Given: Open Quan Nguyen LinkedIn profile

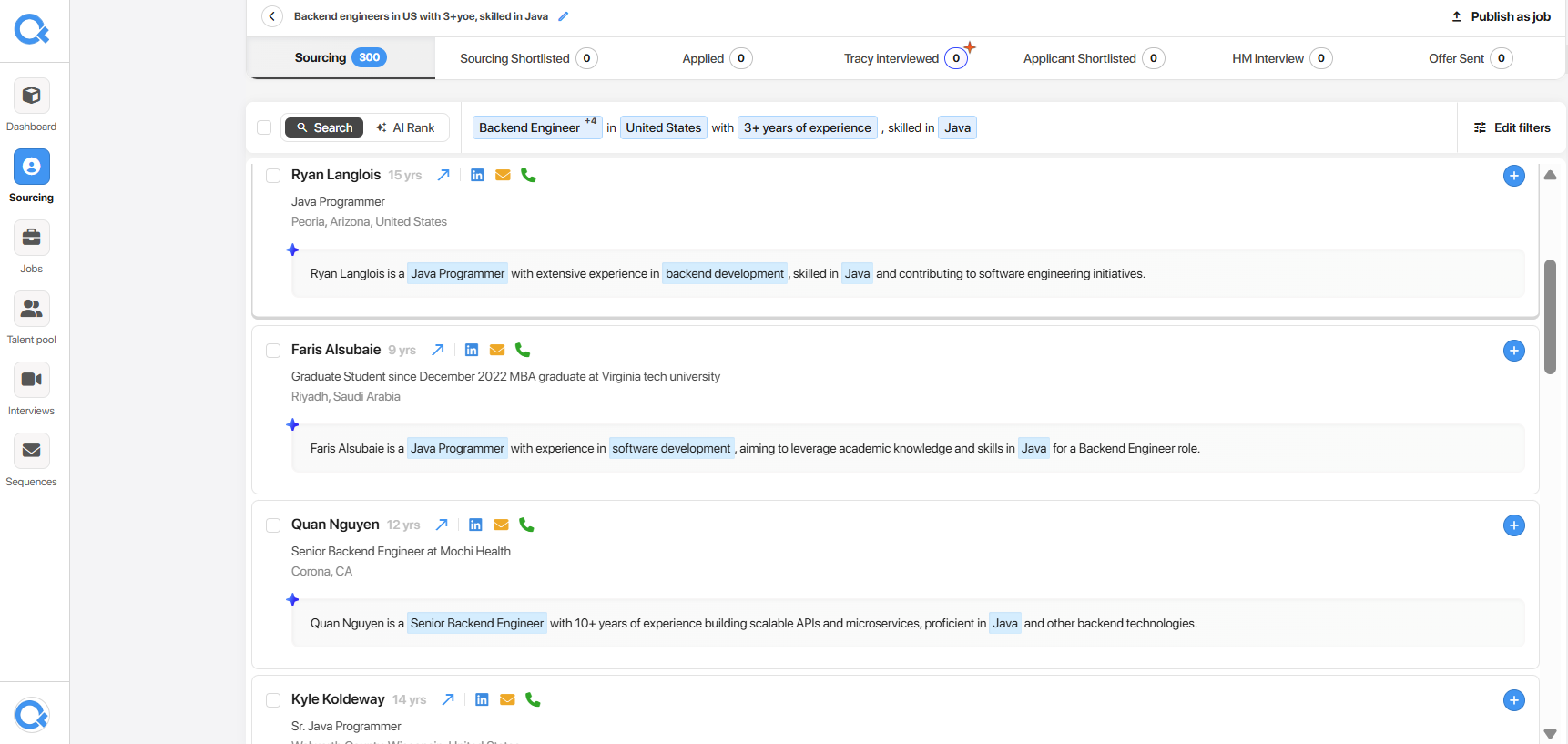Looking at the screenshot, I should point(475,525).
